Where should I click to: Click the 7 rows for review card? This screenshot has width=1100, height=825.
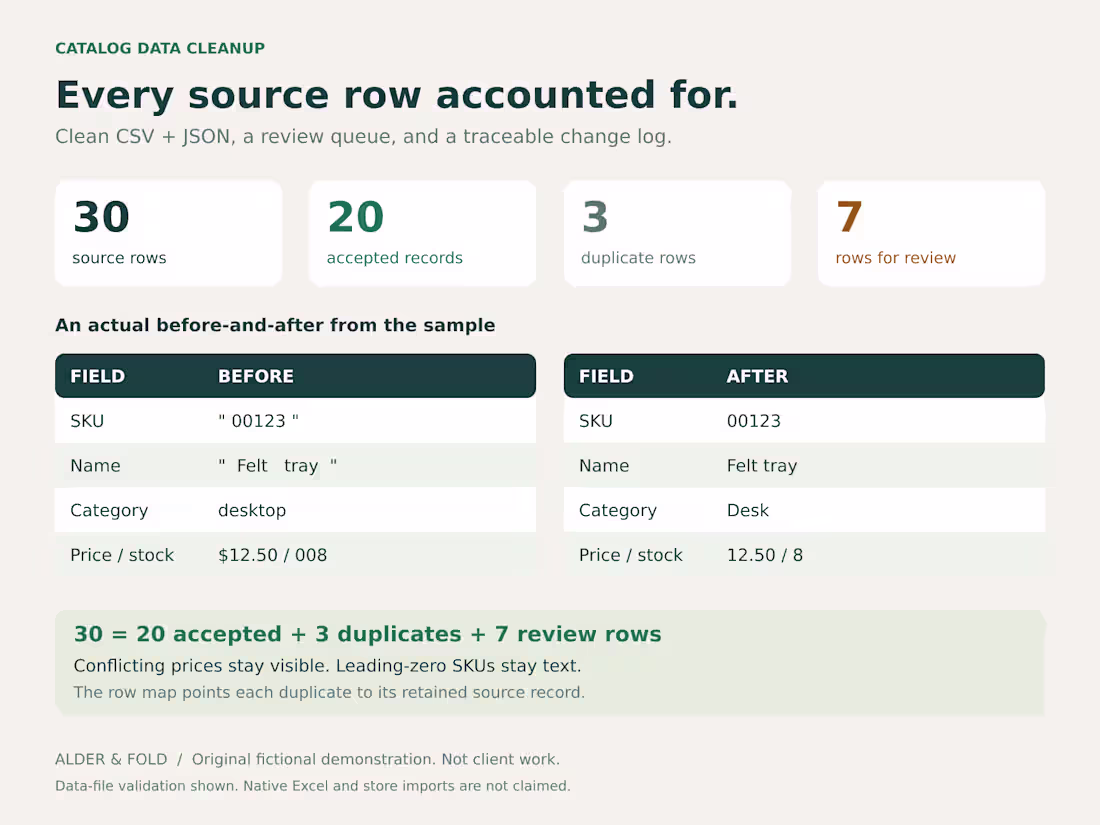(x=931, y=233)
